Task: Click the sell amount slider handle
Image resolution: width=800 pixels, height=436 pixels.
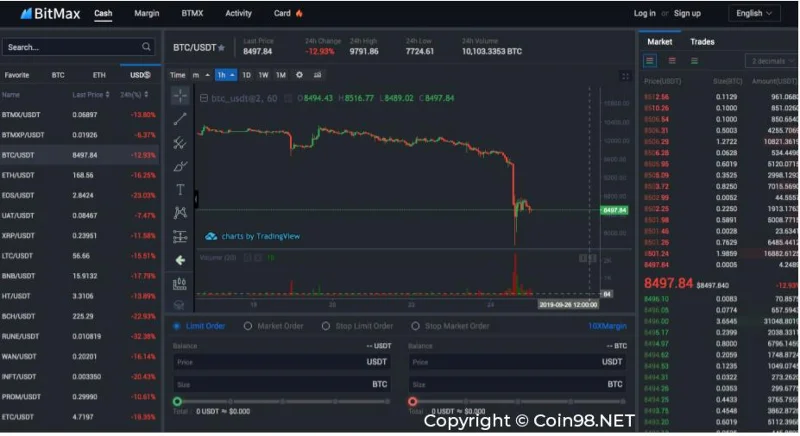Action: (412, 401)
